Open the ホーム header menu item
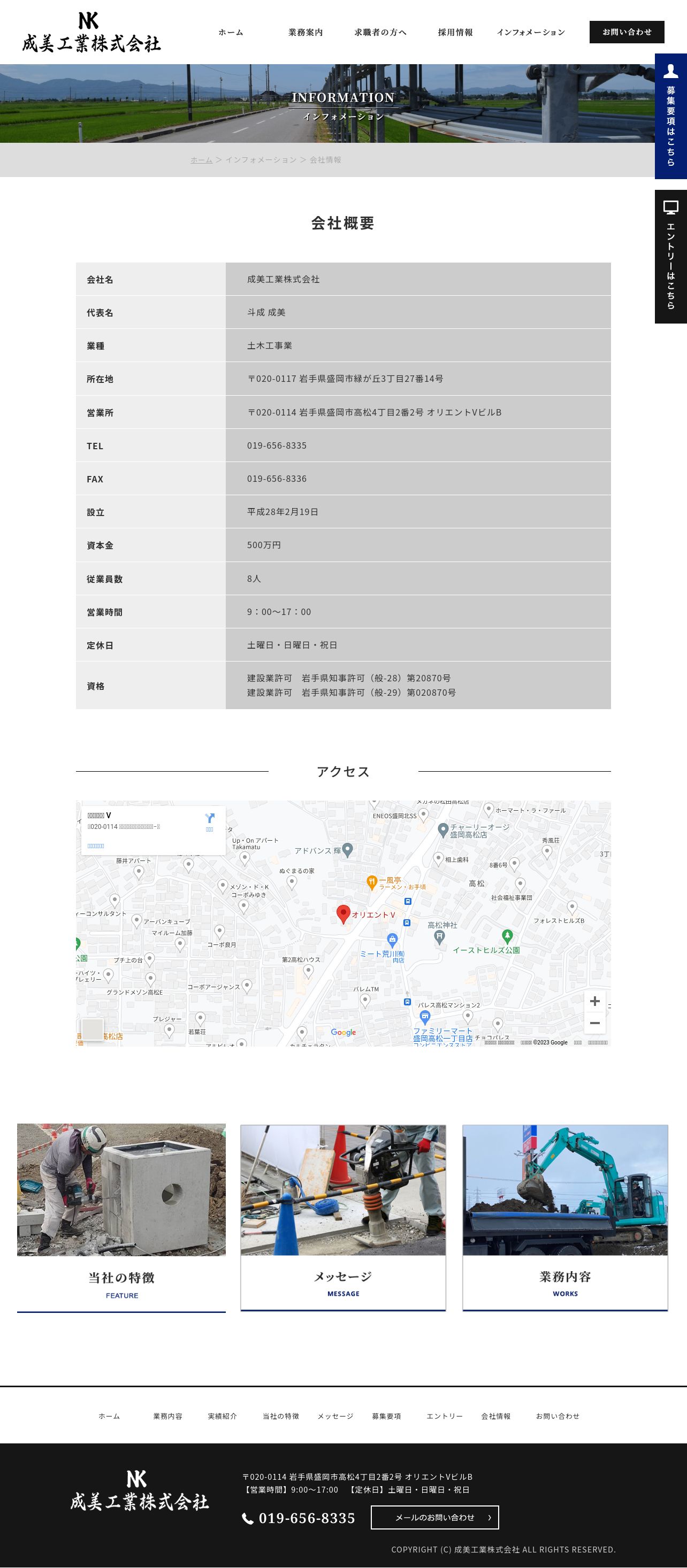Viewport: 687px width, 1568px height. (x=231, y=32)
